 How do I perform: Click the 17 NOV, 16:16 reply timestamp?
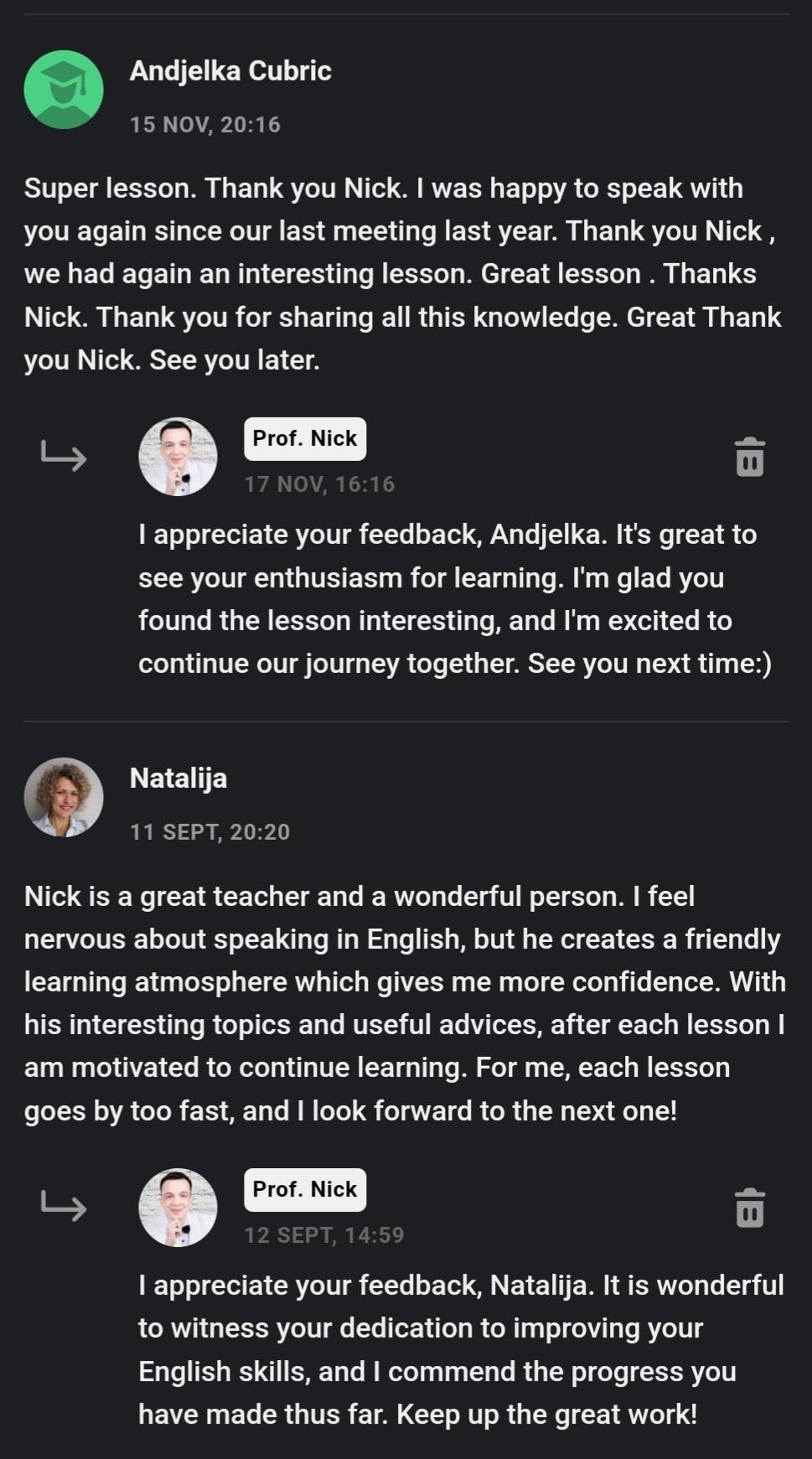(319, 484)
